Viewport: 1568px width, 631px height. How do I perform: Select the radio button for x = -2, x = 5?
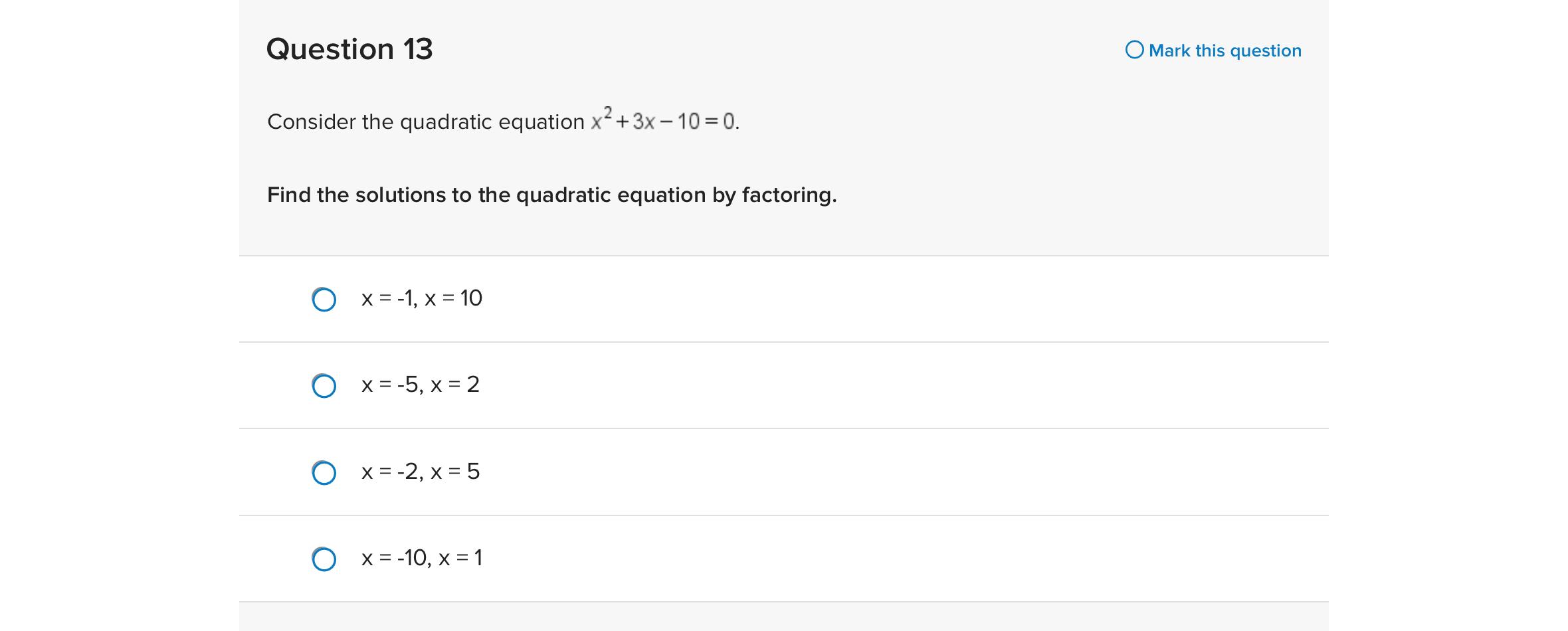pyautogui.click(x=324, y=473)
